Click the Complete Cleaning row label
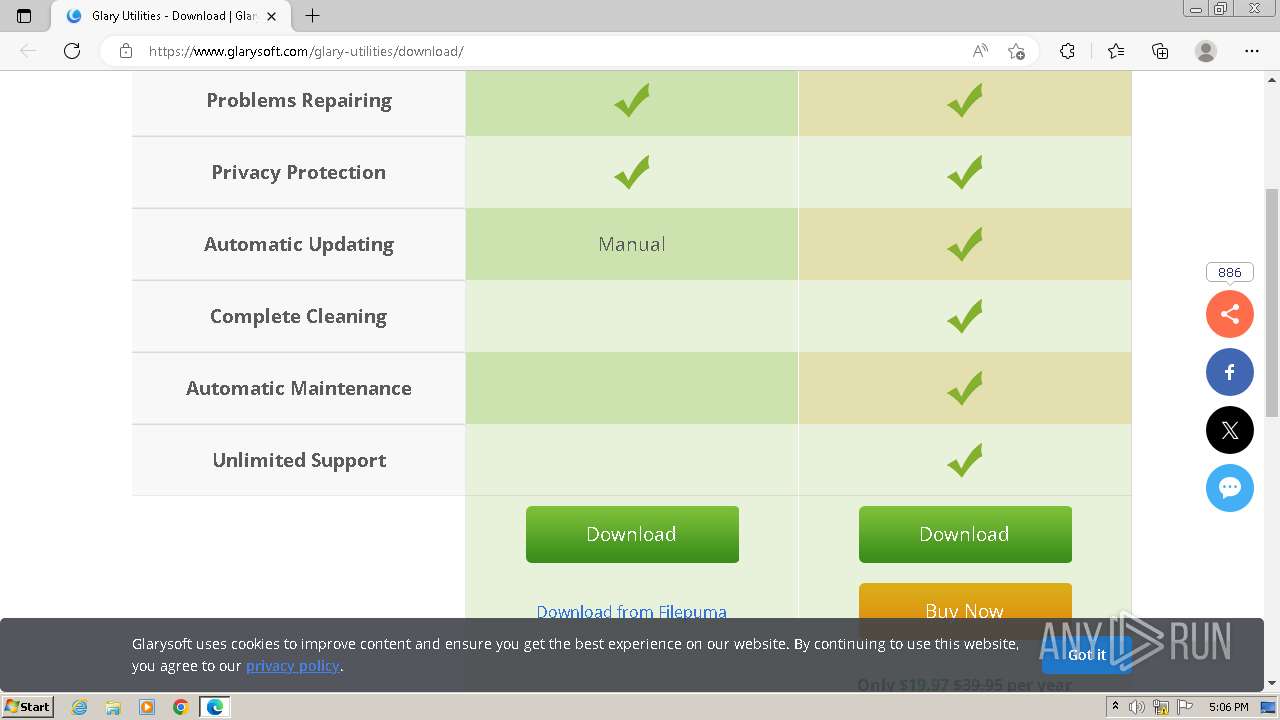 coord(299,316)
